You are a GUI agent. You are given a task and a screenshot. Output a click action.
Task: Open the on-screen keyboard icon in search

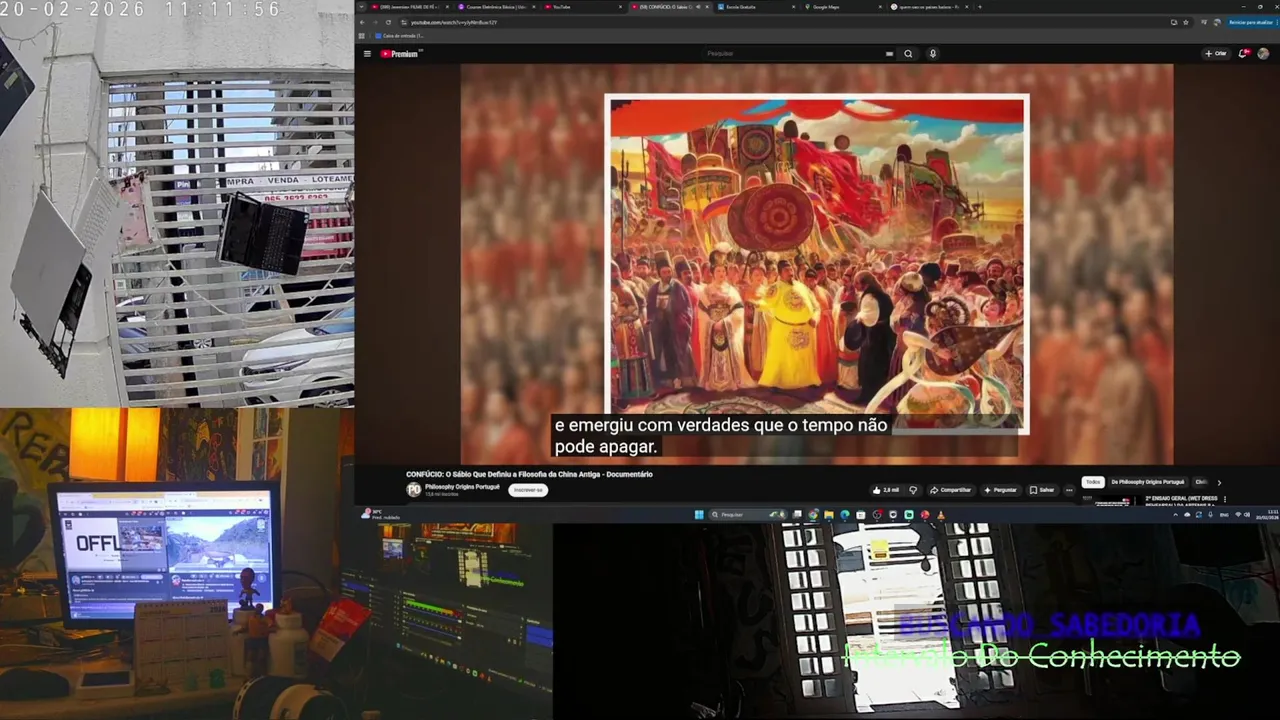889,54
